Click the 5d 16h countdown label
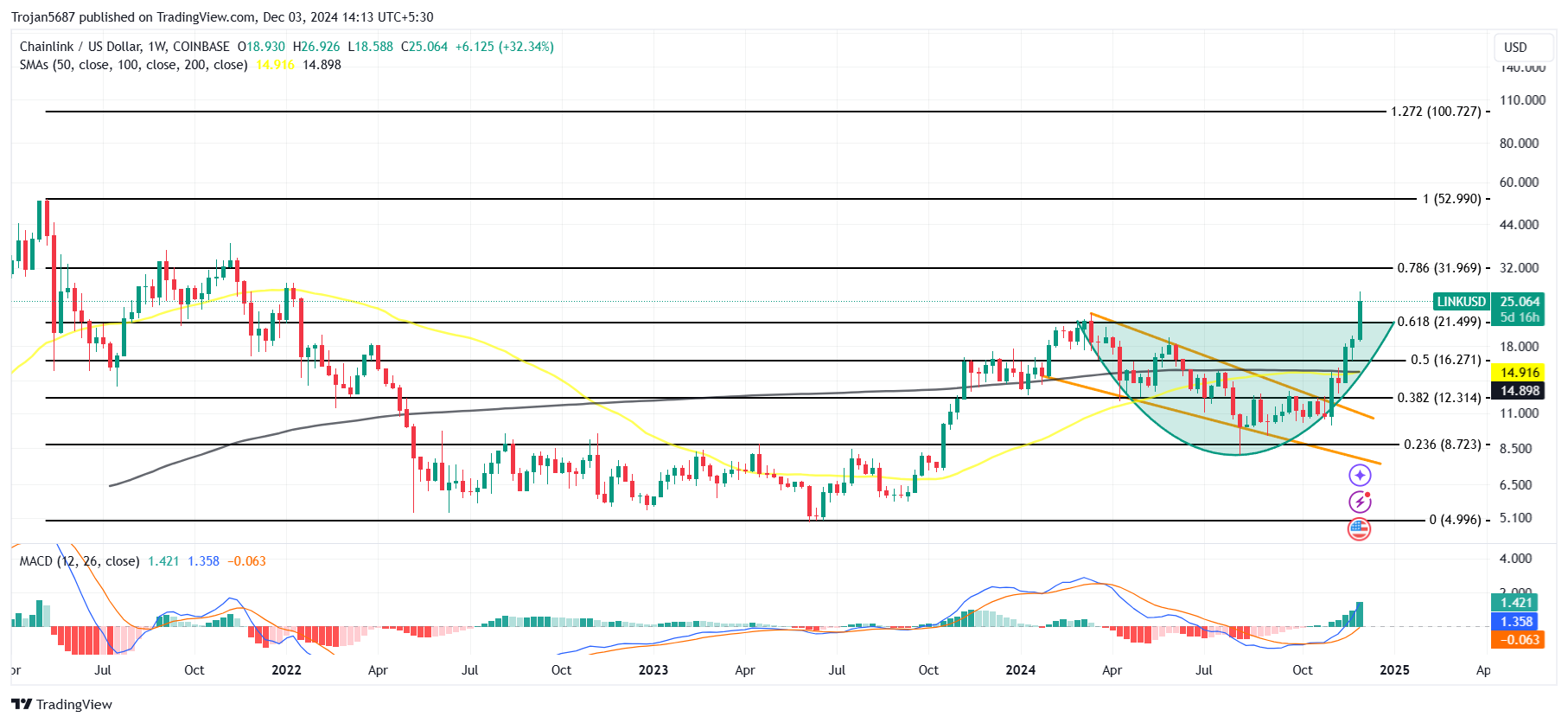This screenshot has width=1568, height=723. [1520, 317]
